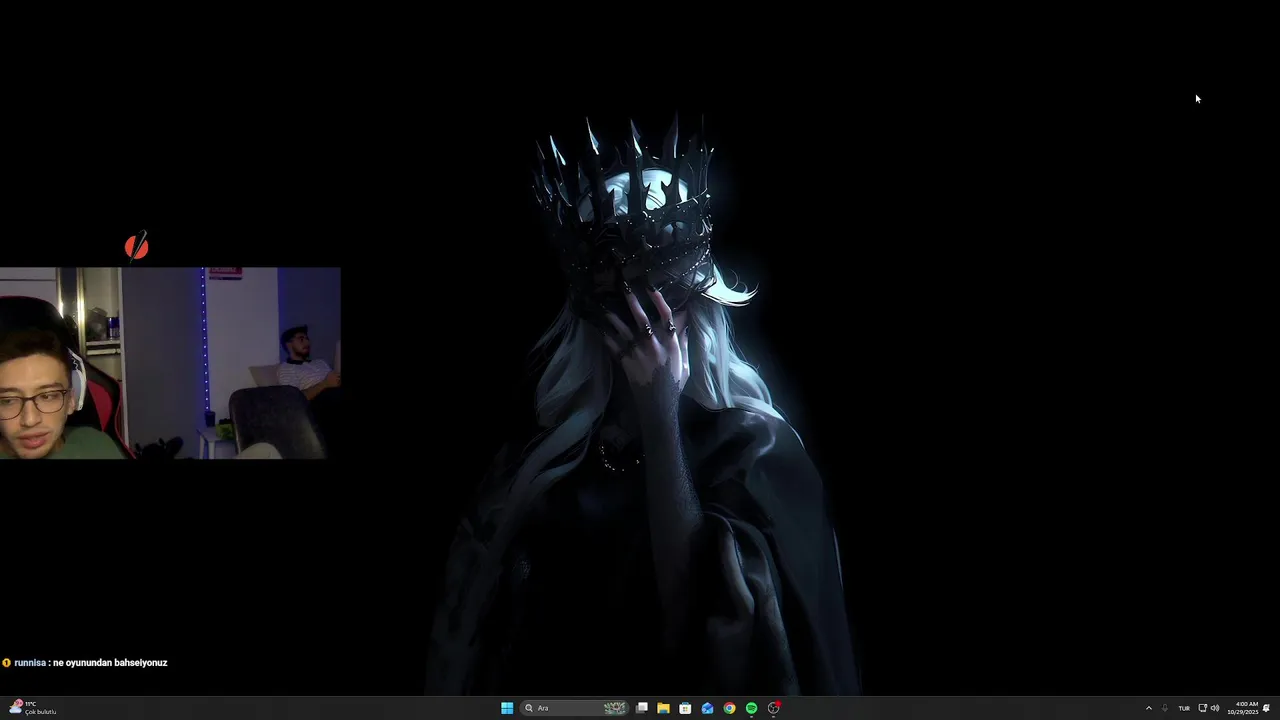The image size is (1280, 720).
Task: Open the volume speaker tray icon
Action: coord(1215,708)
